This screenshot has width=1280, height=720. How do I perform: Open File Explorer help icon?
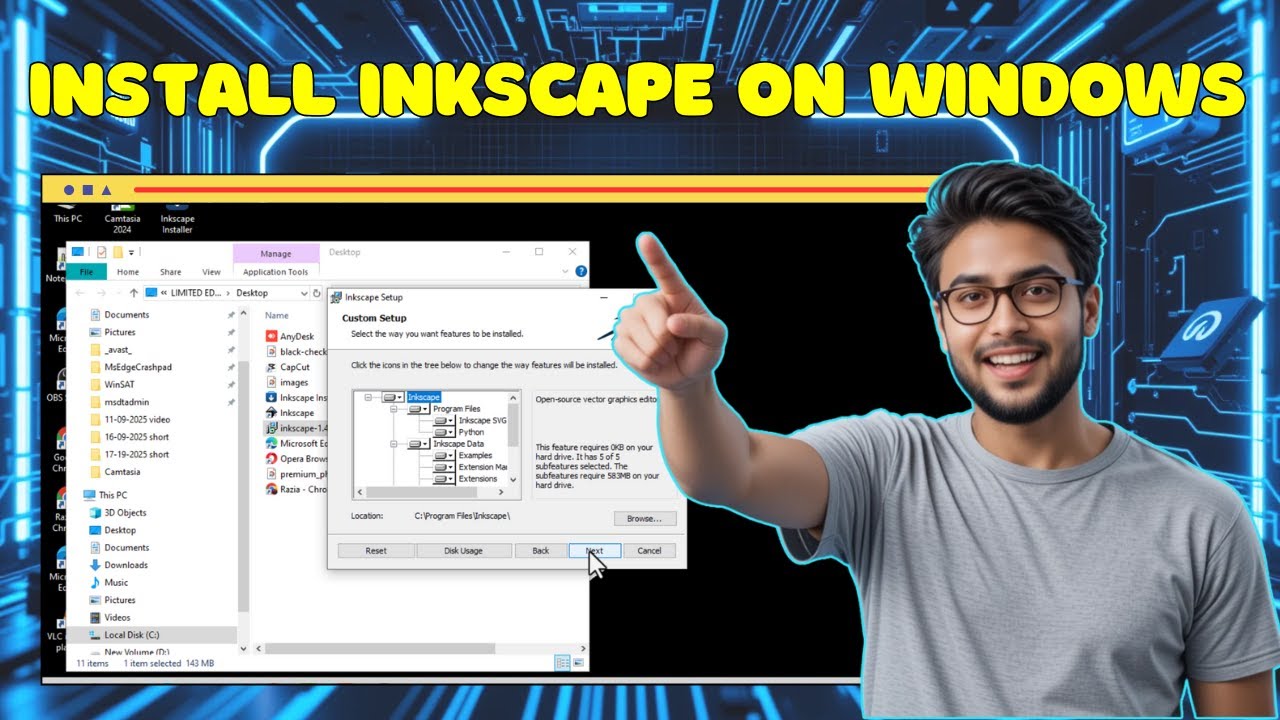pos(581,271)
